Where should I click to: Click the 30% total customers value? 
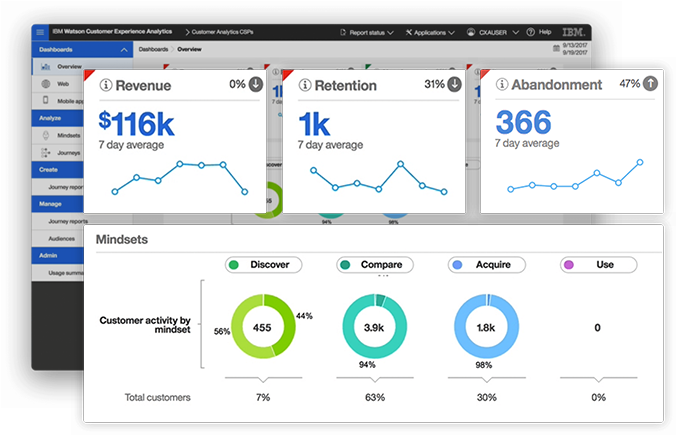(x=486, y=397)
